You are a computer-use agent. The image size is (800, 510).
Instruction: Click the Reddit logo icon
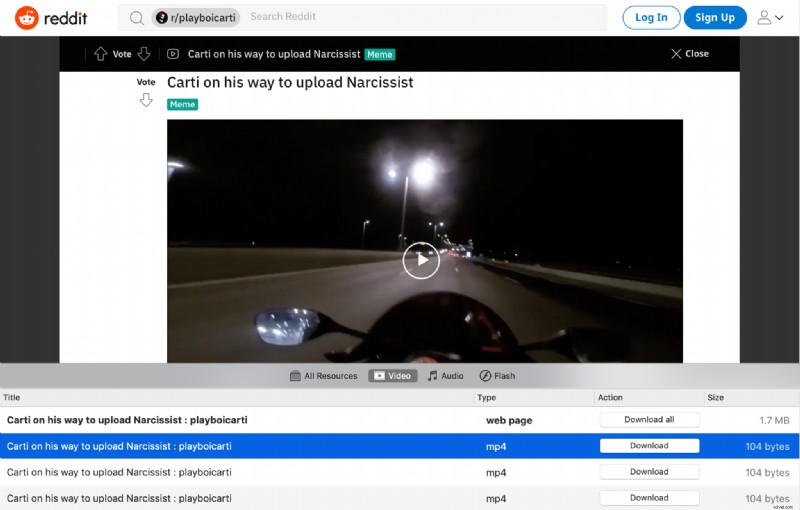(x=27, y=18)
